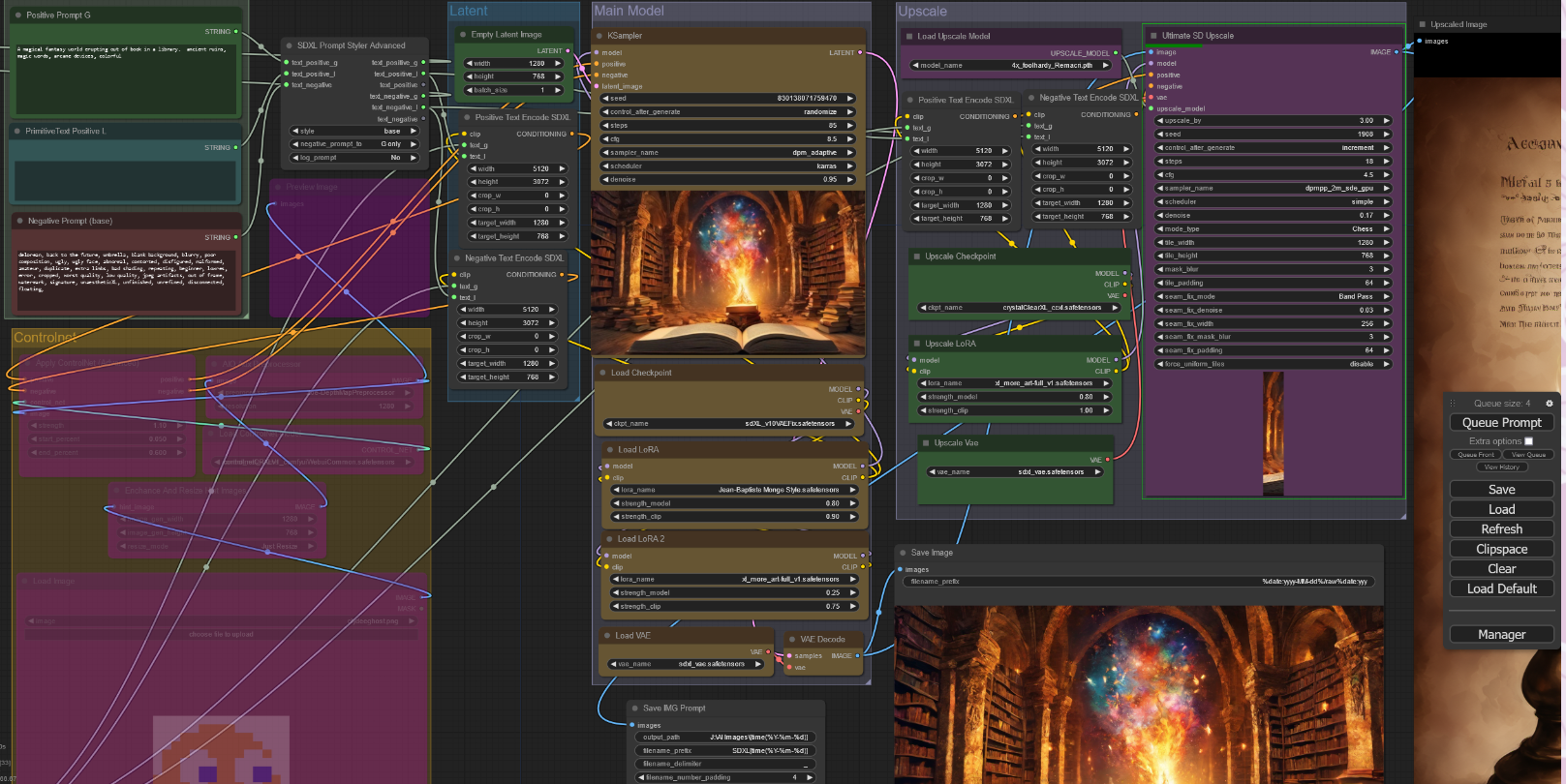1566x784 pixels.
Task: Open settings gear in queue panel
Action: [1549, 403]
